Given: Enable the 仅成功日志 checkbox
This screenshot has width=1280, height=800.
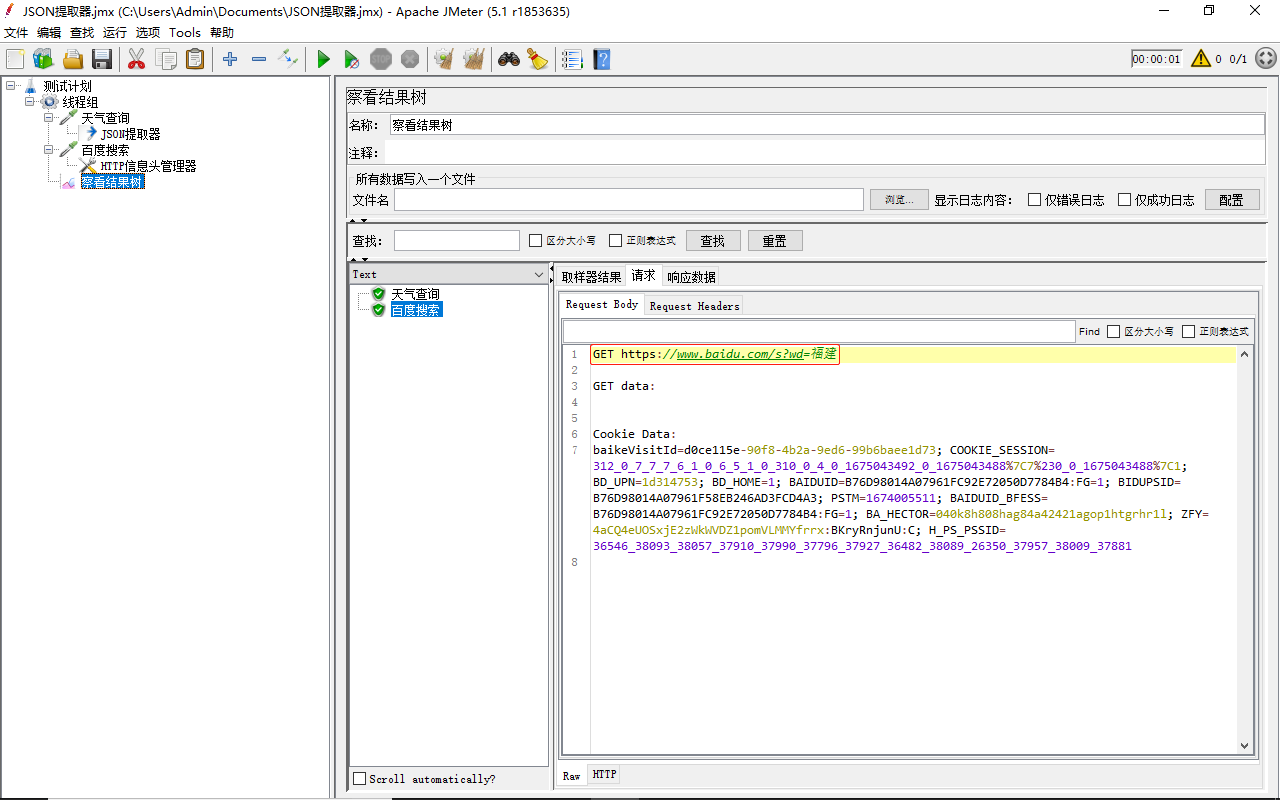Looking at the screenshot, I should tap(1125, 199).
